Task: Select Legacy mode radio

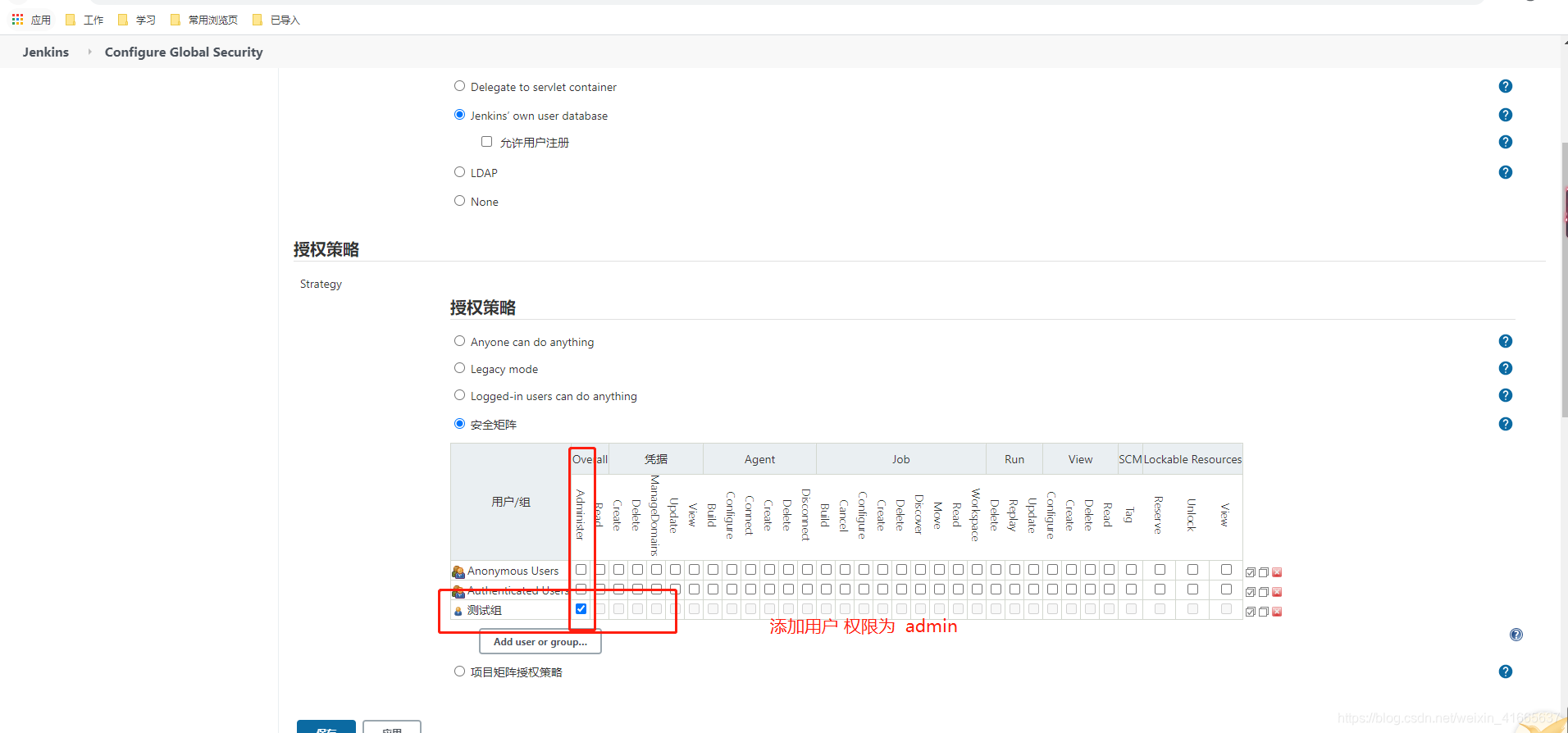Action: pyautogui.click(x=459, y=368)
